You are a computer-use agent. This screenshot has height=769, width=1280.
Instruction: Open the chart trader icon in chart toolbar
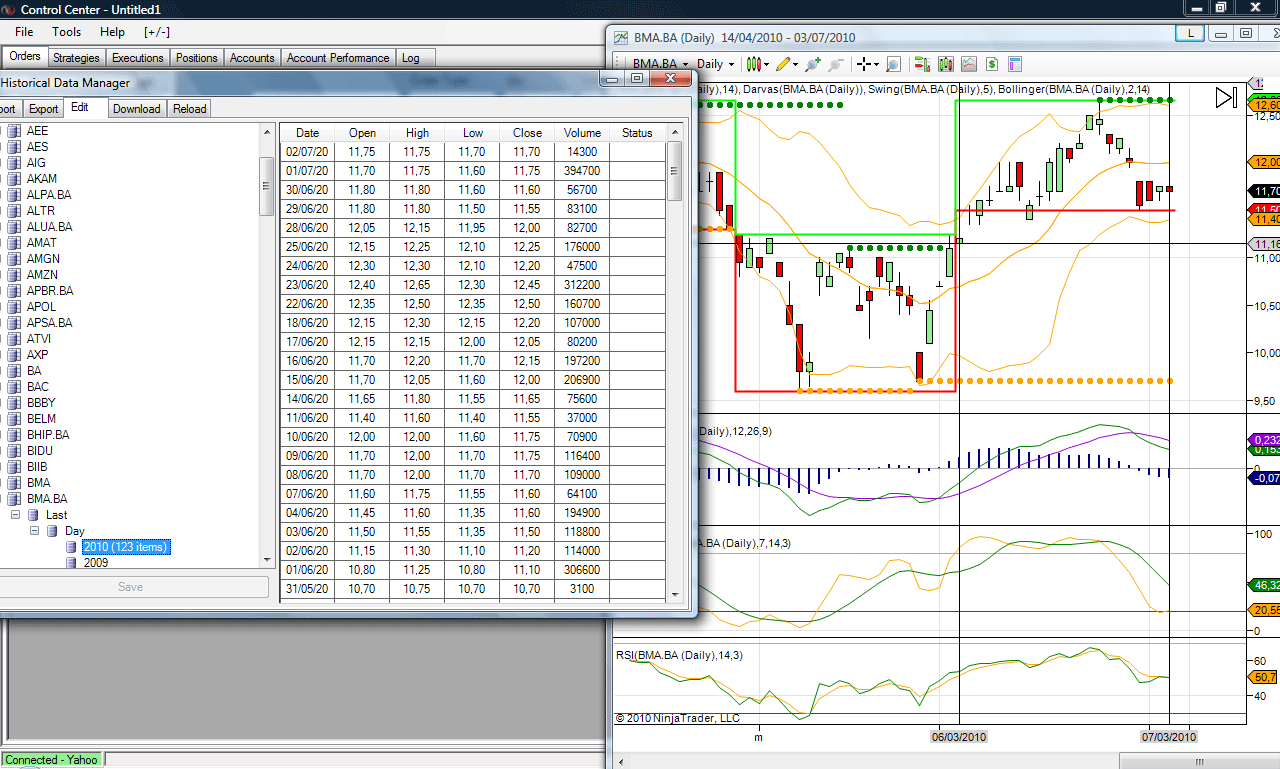921,64
